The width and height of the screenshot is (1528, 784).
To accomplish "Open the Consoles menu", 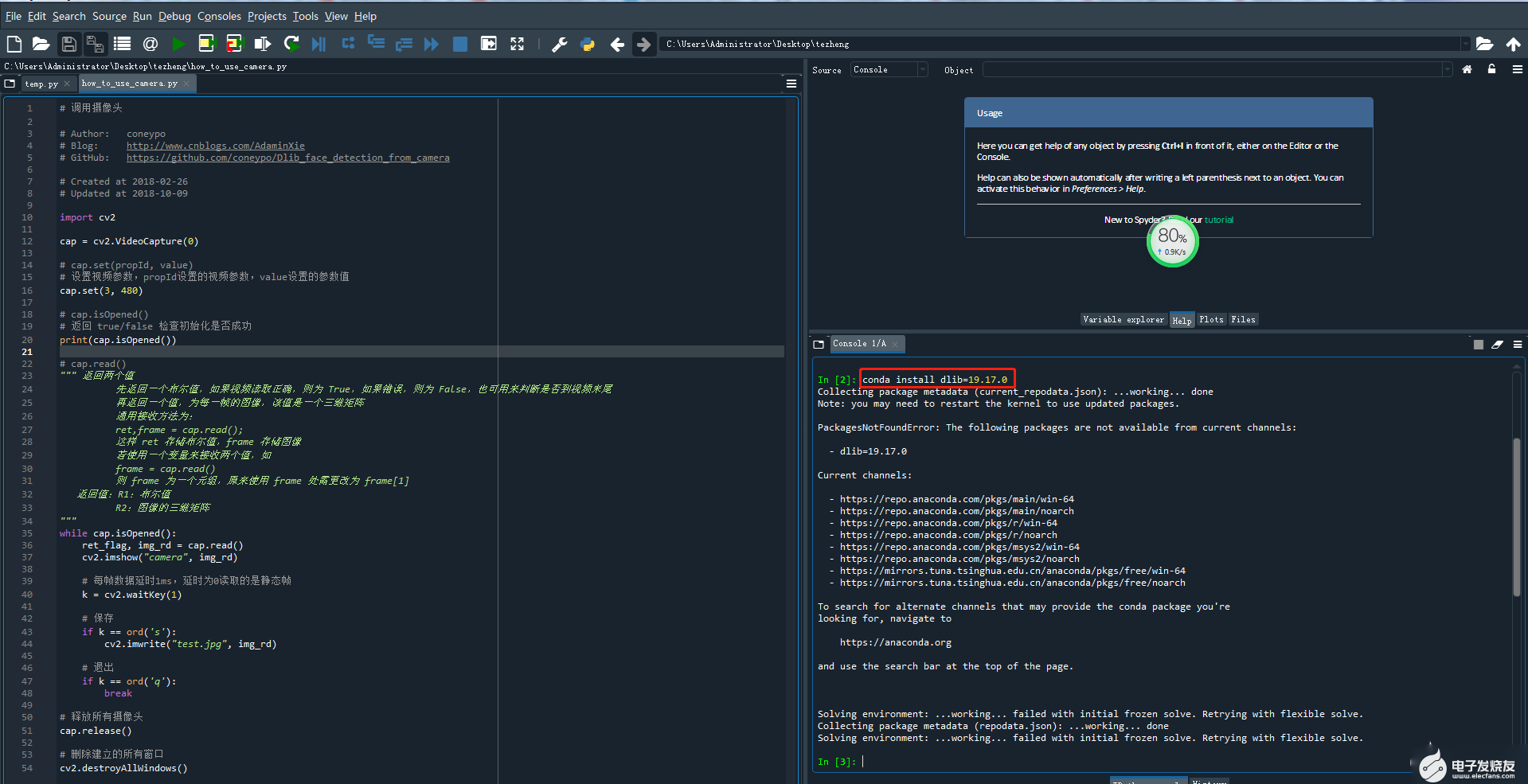I will (219, 16).
